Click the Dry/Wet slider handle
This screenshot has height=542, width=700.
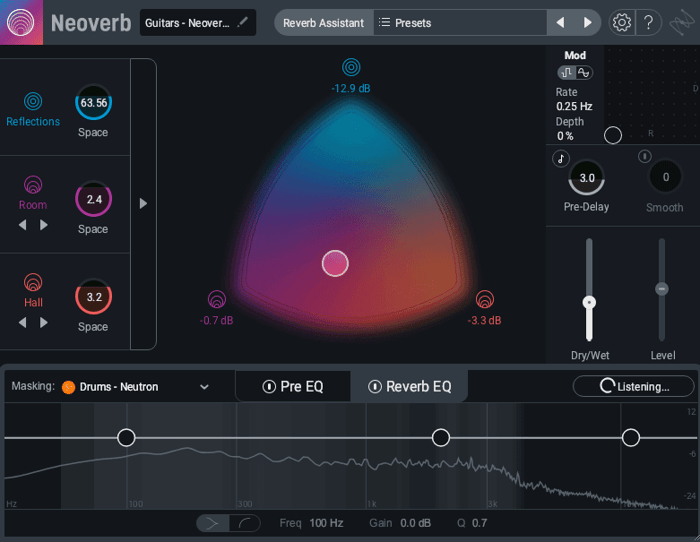coord(589,303)
